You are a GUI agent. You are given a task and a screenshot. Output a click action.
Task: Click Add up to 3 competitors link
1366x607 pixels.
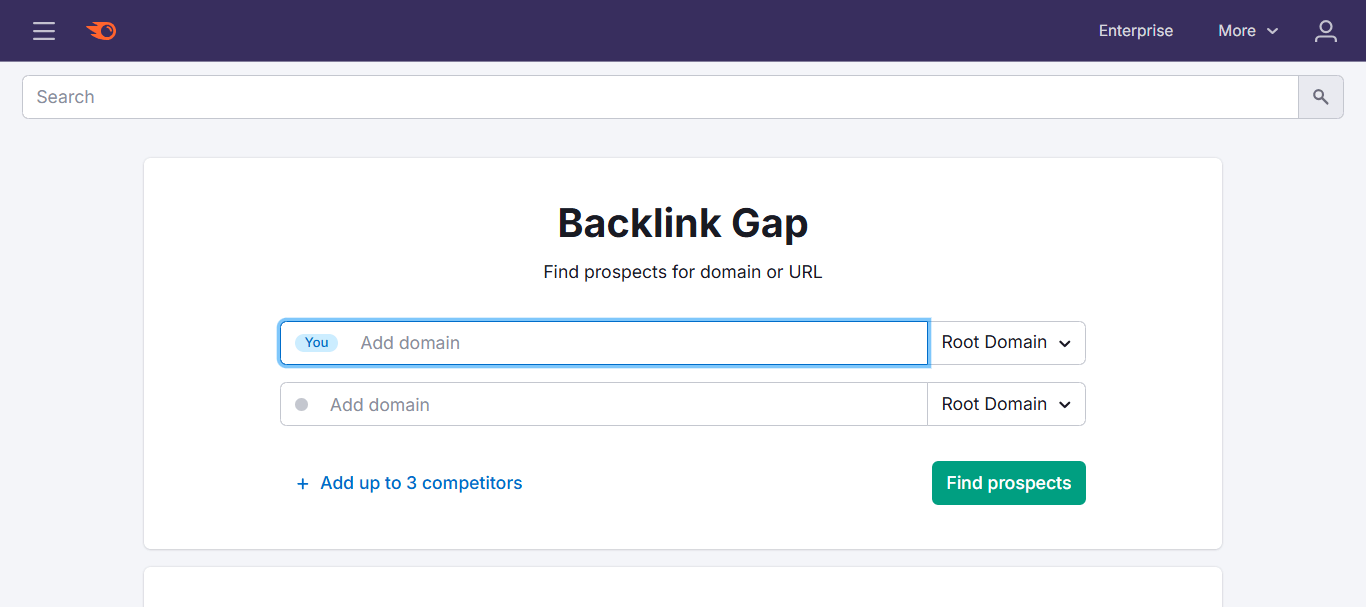pos(421,483)
